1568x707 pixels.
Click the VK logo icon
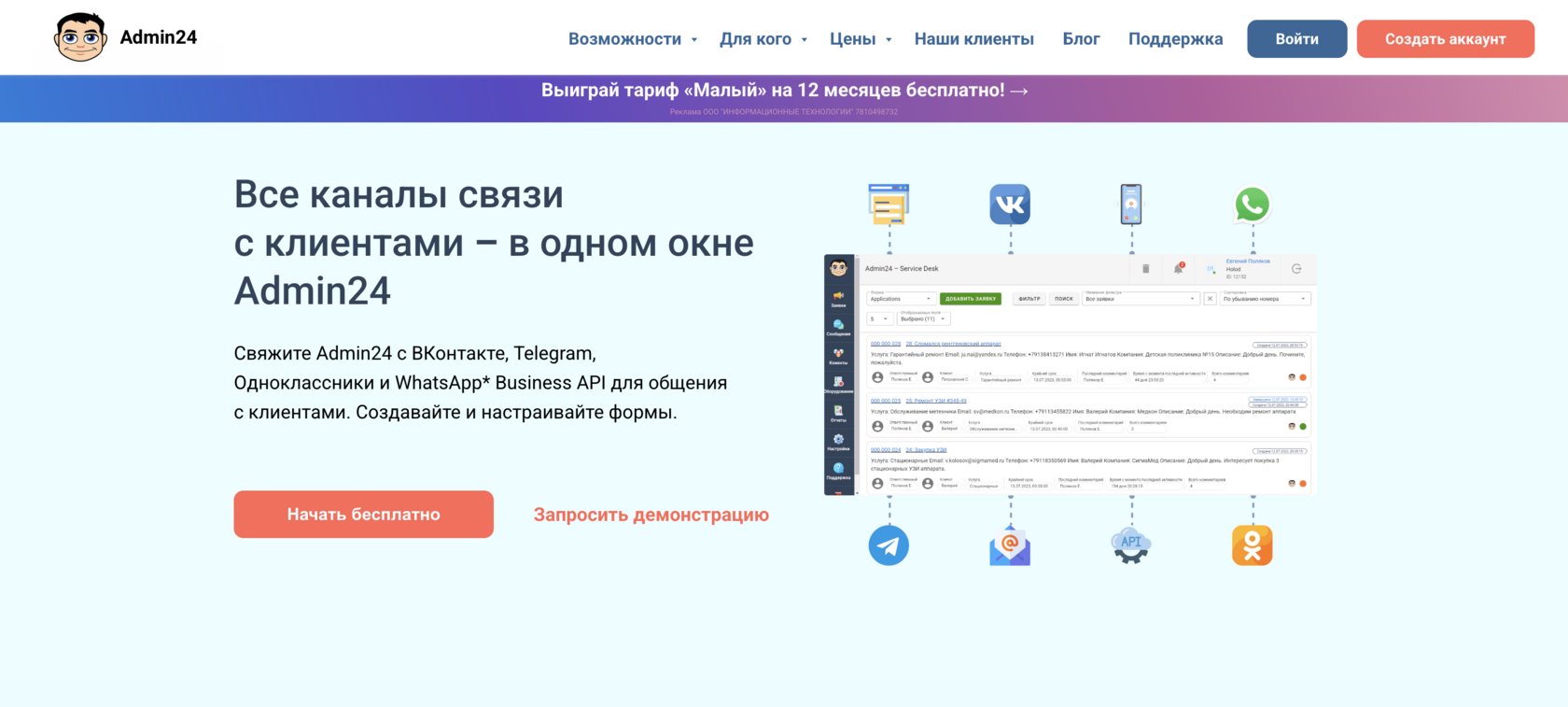click(x=1010, y=205)
